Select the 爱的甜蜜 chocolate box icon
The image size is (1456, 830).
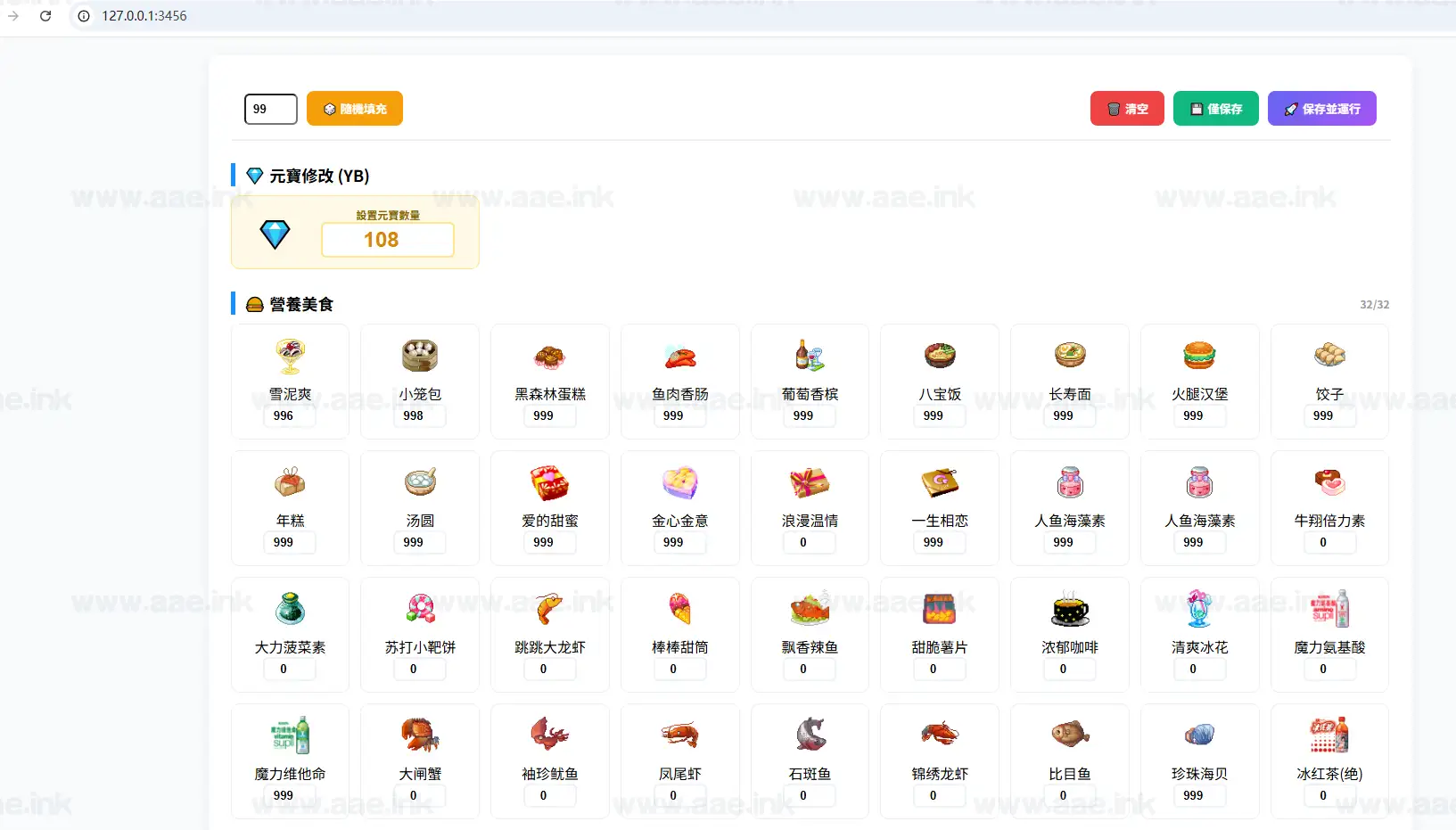point(550,482)
